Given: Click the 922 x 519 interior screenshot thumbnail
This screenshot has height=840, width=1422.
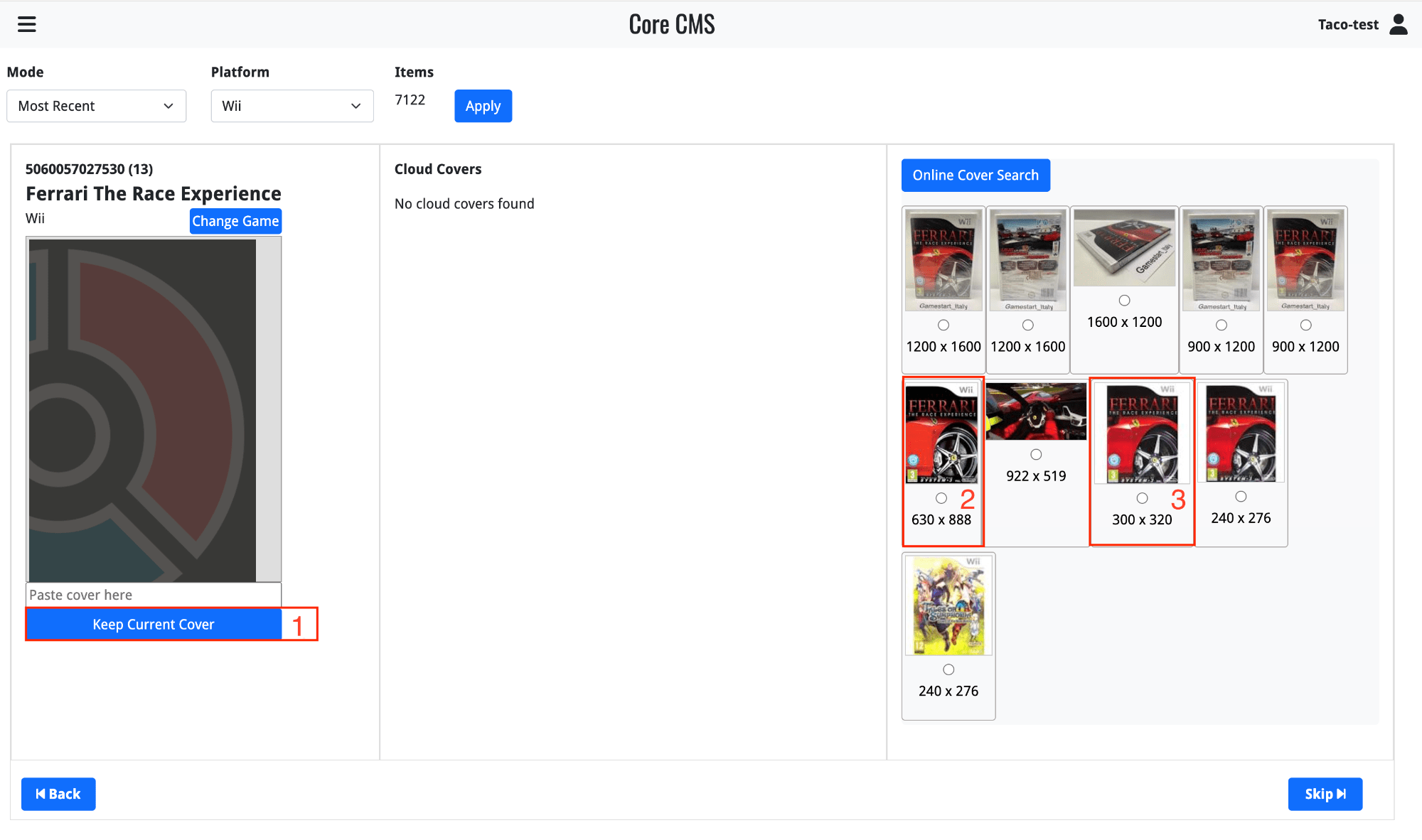Looking at the screenshot, I should (1036, 411).
